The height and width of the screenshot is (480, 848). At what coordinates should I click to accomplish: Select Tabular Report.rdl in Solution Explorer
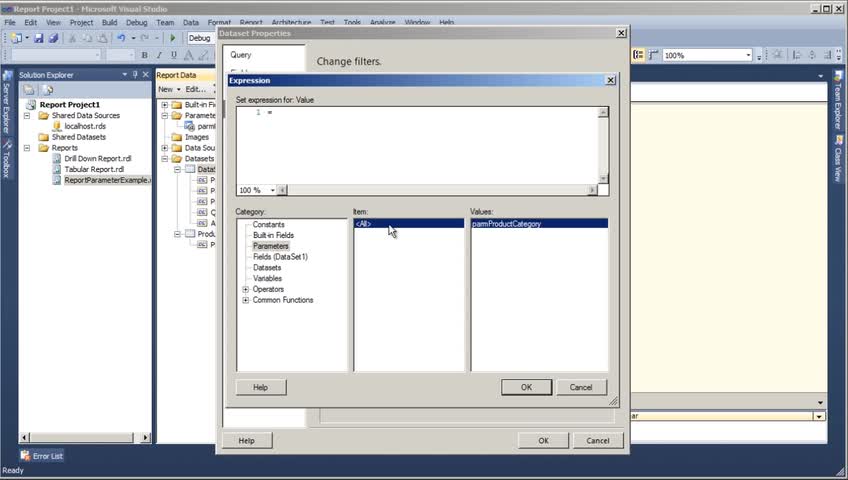(x=94, y=169)
